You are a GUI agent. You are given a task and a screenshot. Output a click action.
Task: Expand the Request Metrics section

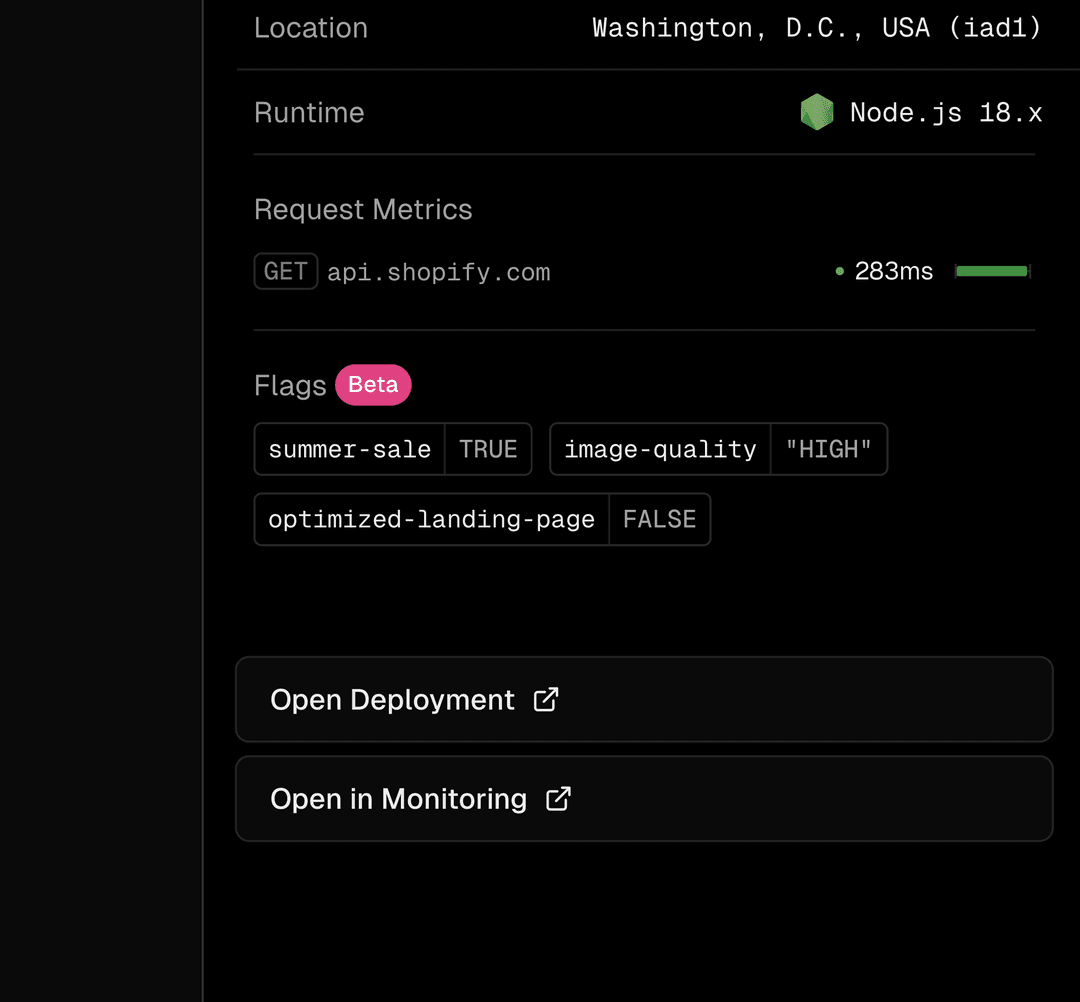(363, 209)
